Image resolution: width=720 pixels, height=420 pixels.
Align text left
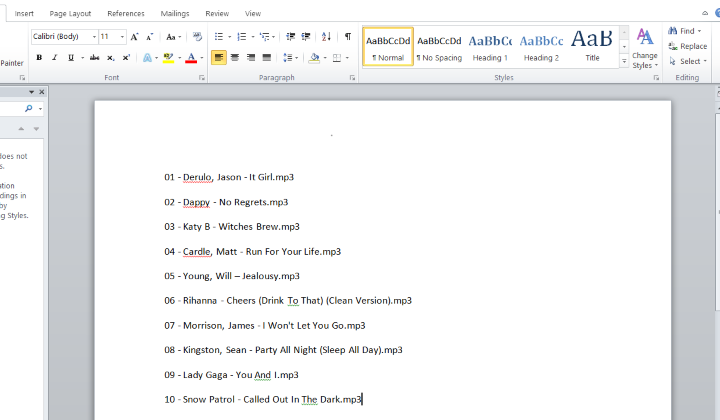[219, 58]
